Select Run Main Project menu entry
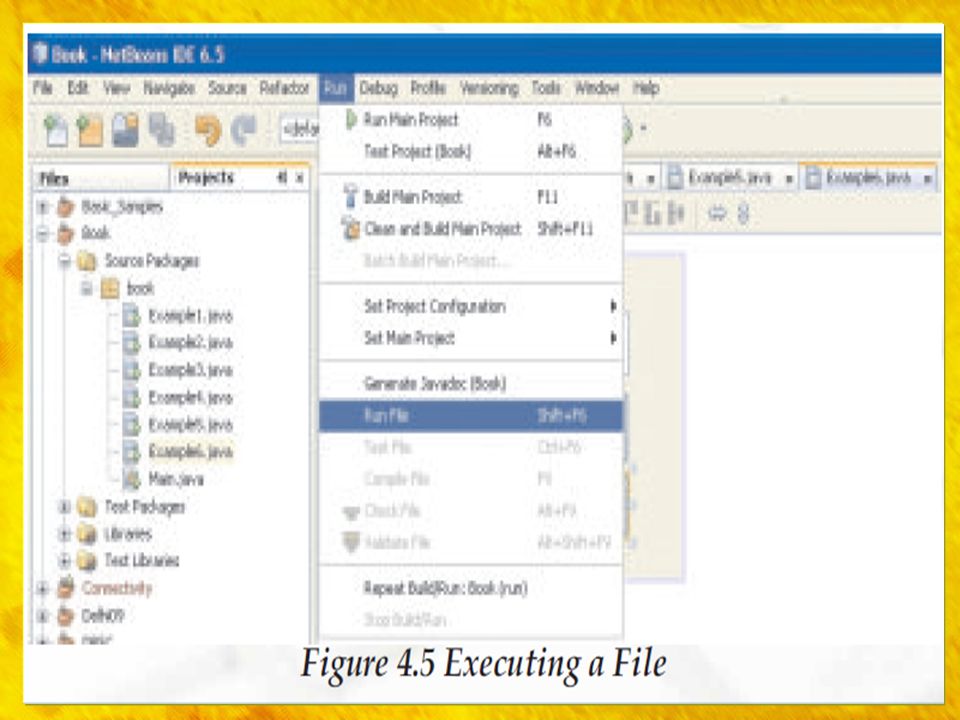The width and height of the screenshot is (960, 720). point(471,119)
